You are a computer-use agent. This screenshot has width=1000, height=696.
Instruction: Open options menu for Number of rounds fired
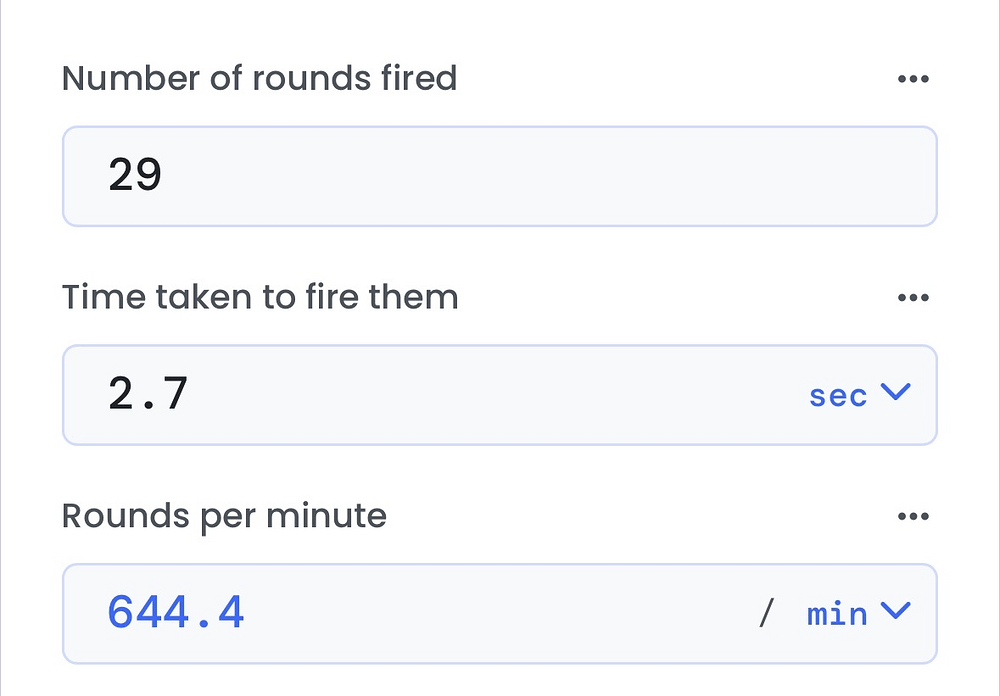(x=913, y=79)
